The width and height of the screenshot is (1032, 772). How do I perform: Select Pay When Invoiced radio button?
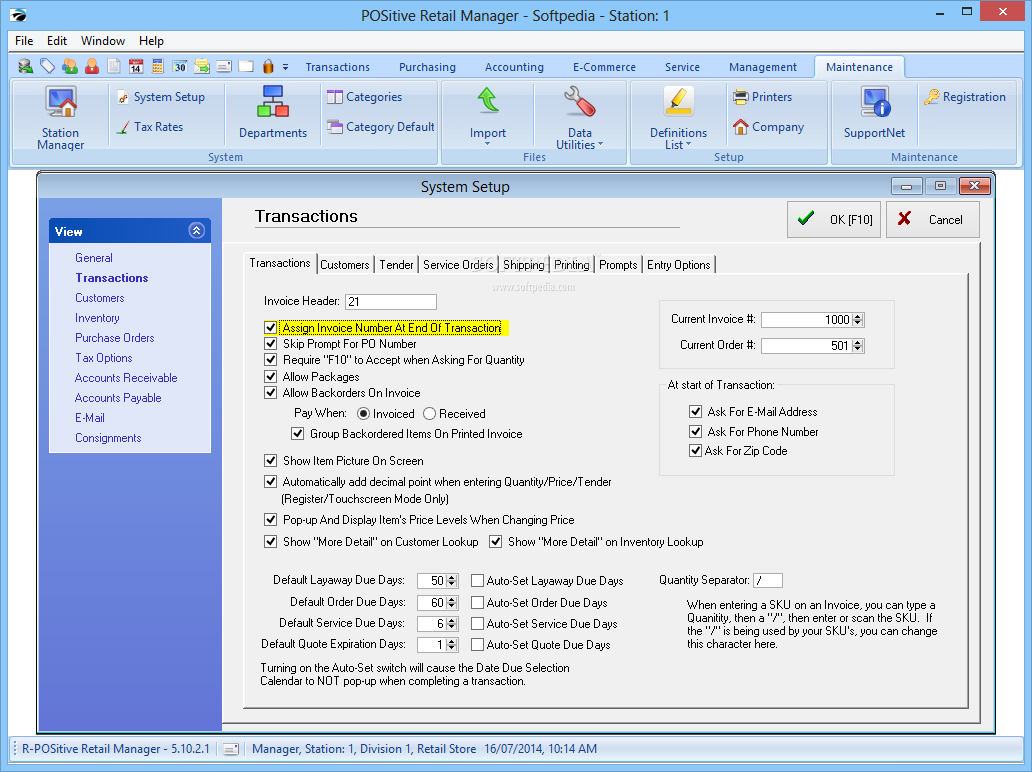click(363, 413)
